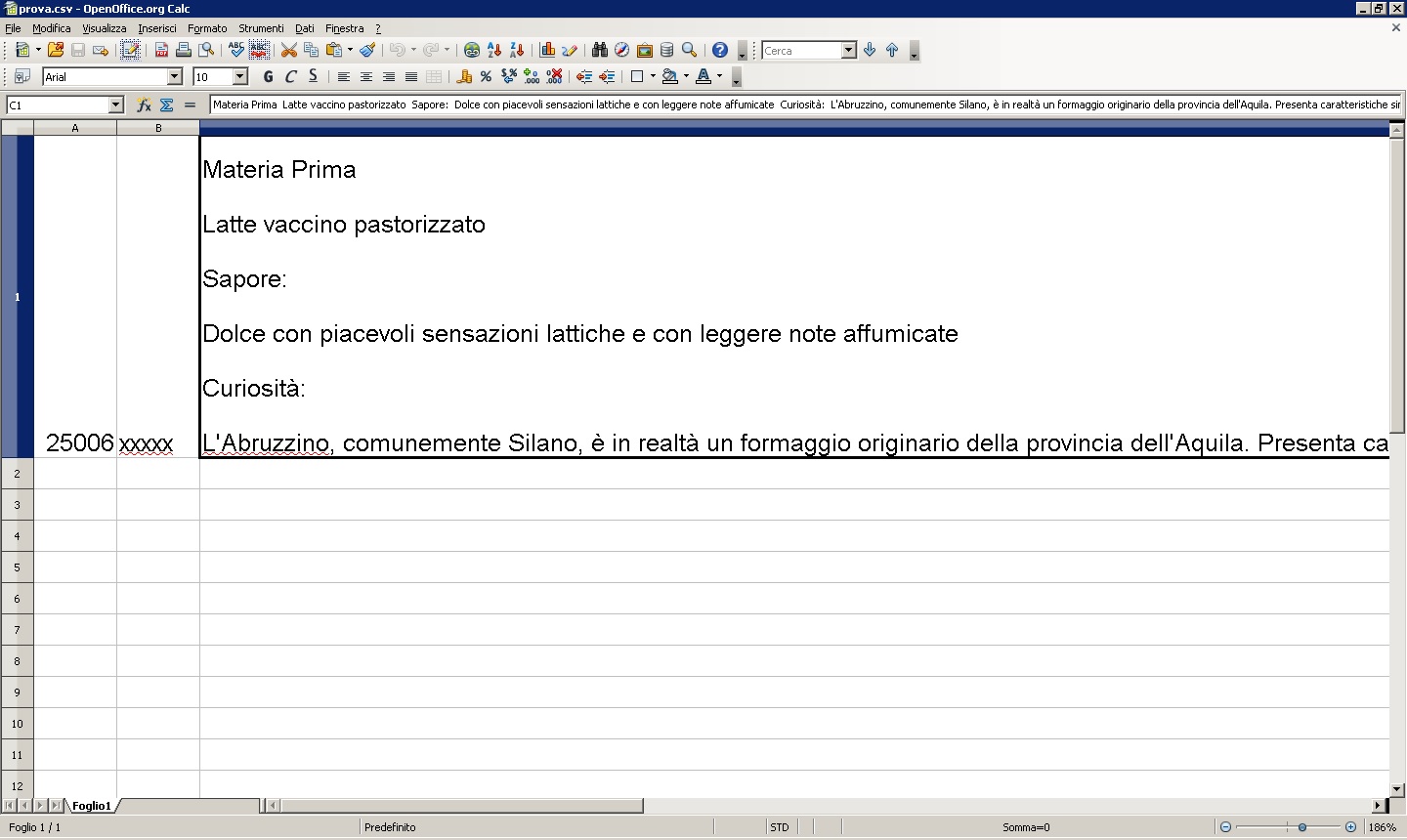1407x840 pixels.
Task: Click the zoom out minus button
Action: (1225, 827)
